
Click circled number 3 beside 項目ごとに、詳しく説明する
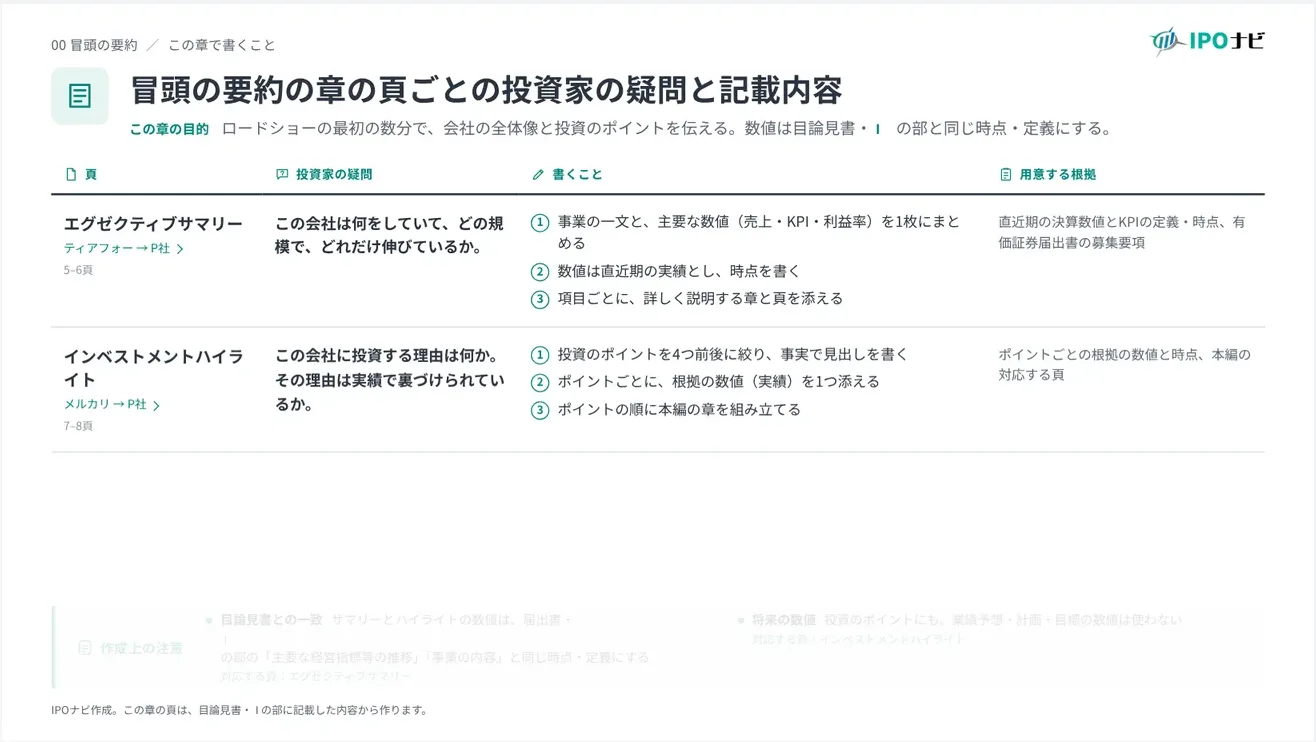[540, 298]
